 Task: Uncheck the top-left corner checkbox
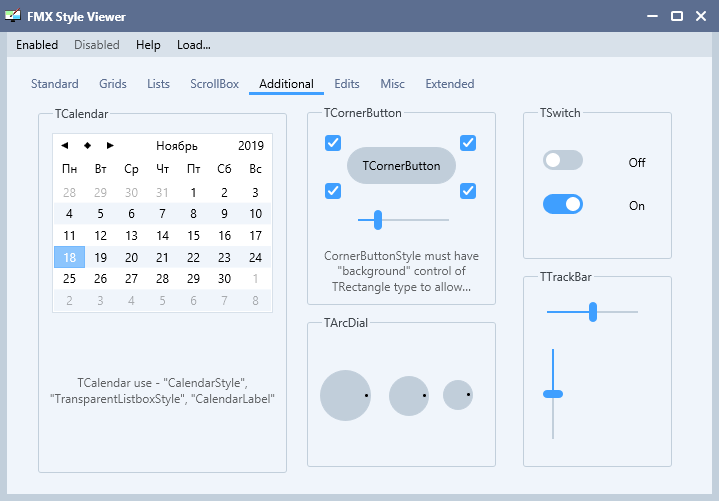[333, 143]
